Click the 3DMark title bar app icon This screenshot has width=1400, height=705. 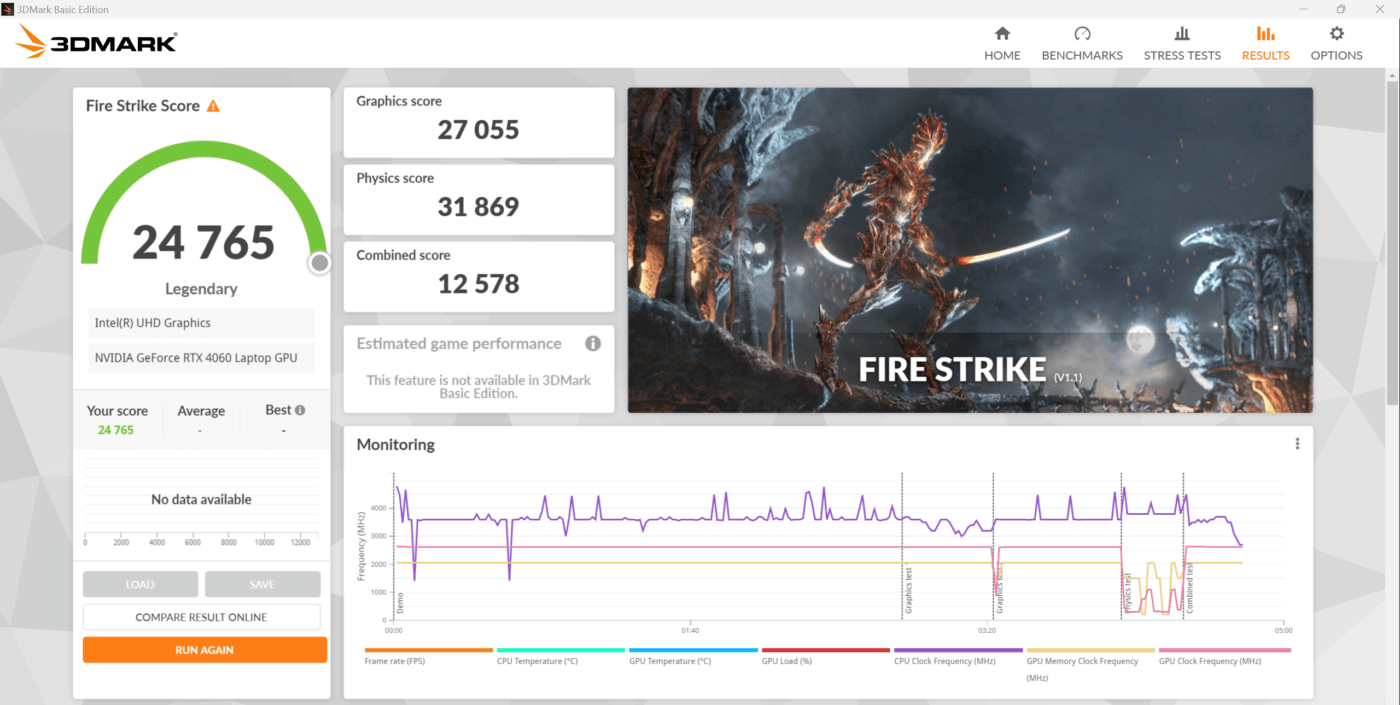coord(8,9)
